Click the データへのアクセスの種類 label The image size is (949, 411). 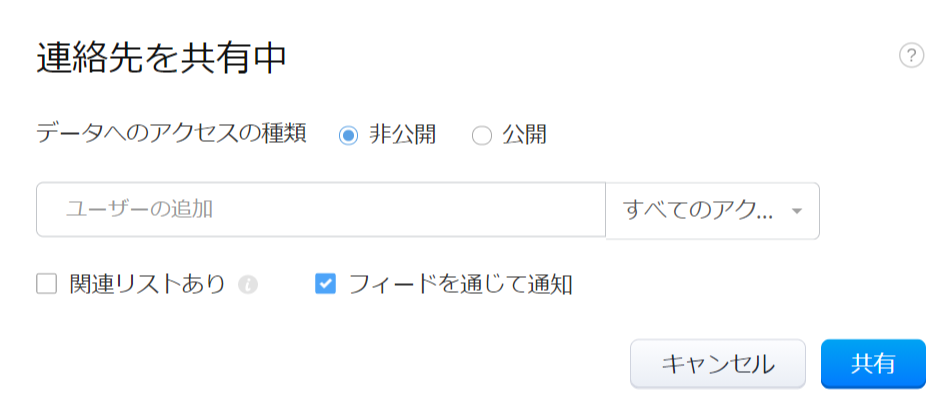170,134
